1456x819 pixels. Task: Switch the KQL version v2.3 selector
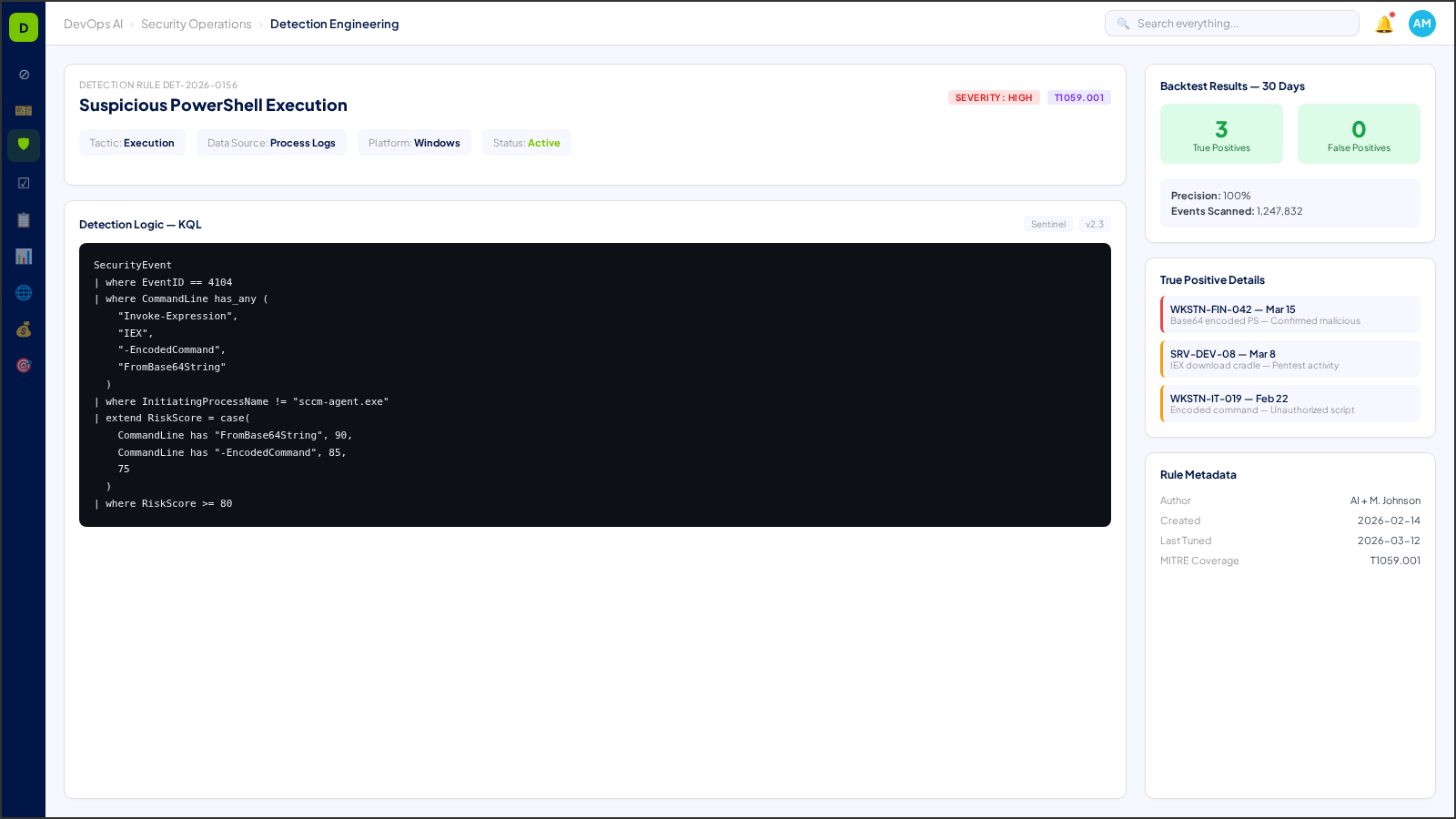pos(1095,224)
